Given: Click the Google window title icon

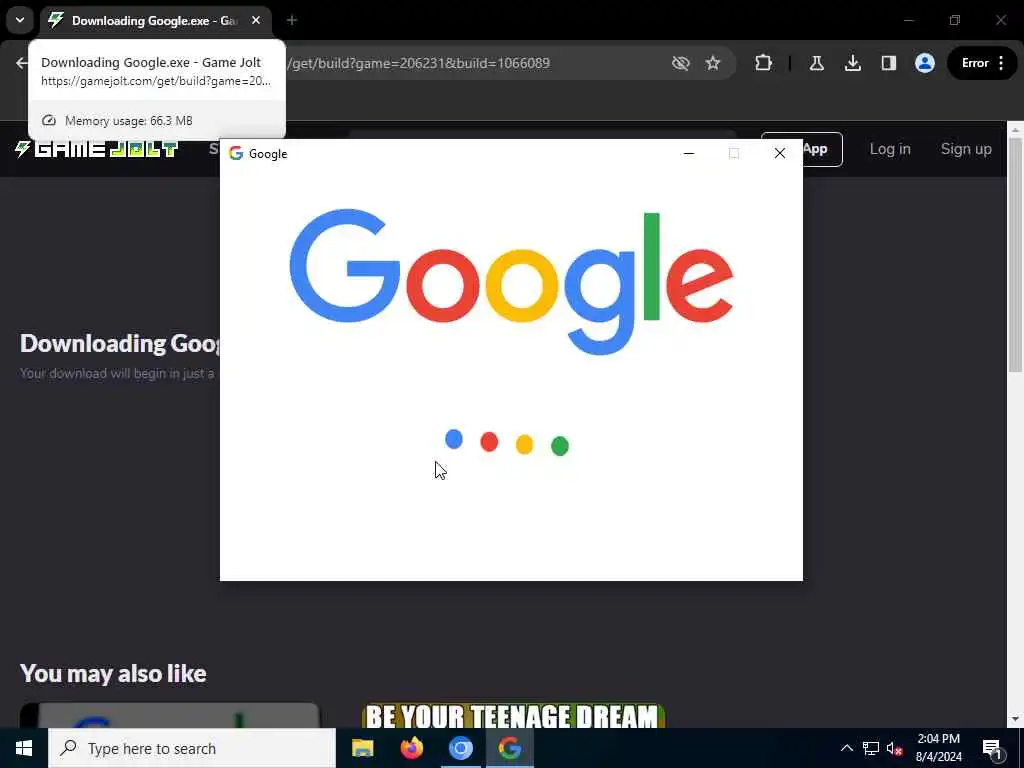Looking at the screenshot, I should pos(236,153).
